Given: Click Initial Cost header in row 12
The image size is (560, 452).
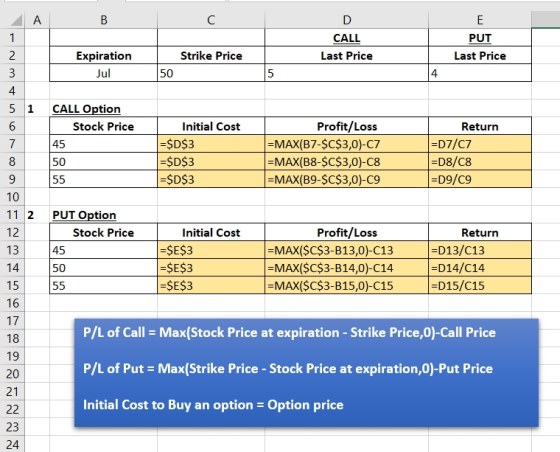Looking at the screenshot, I should point(211,232).
